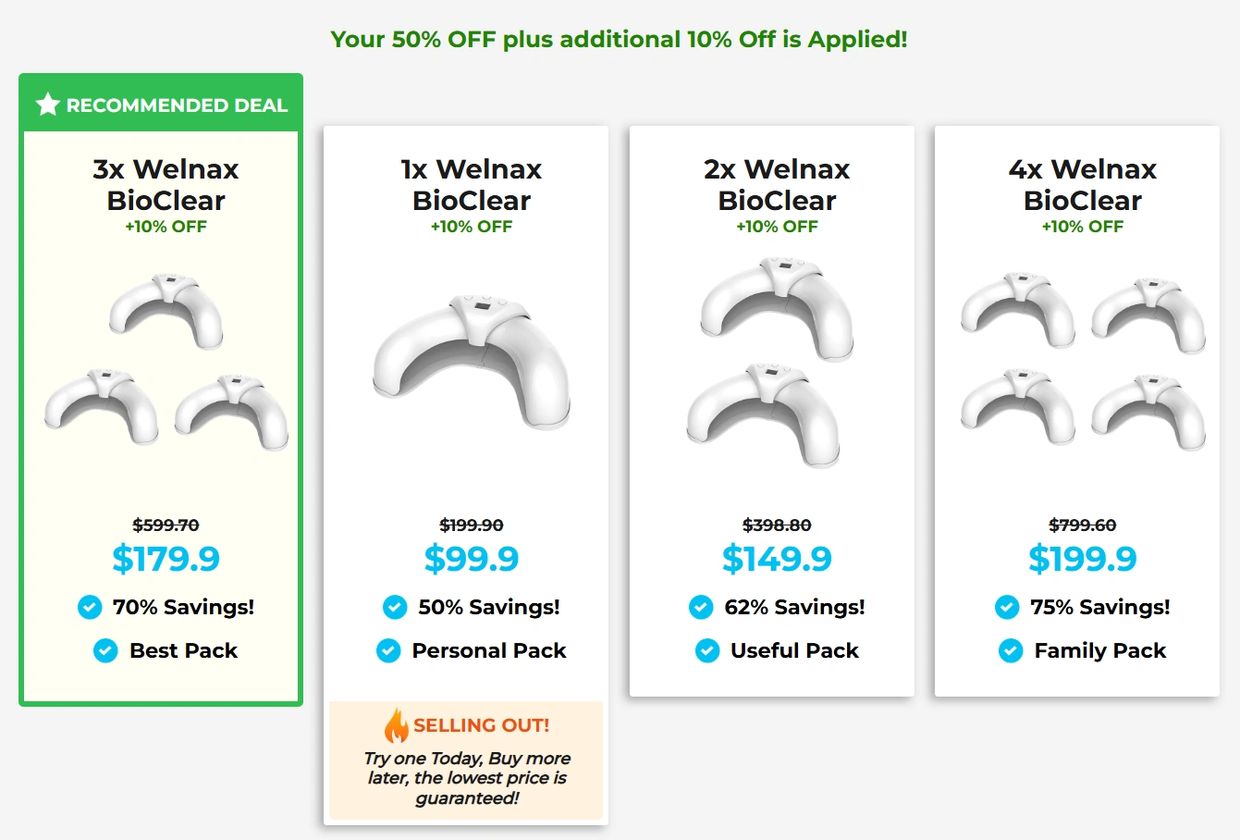Click the $179.9 price in recommended deal

166,559
